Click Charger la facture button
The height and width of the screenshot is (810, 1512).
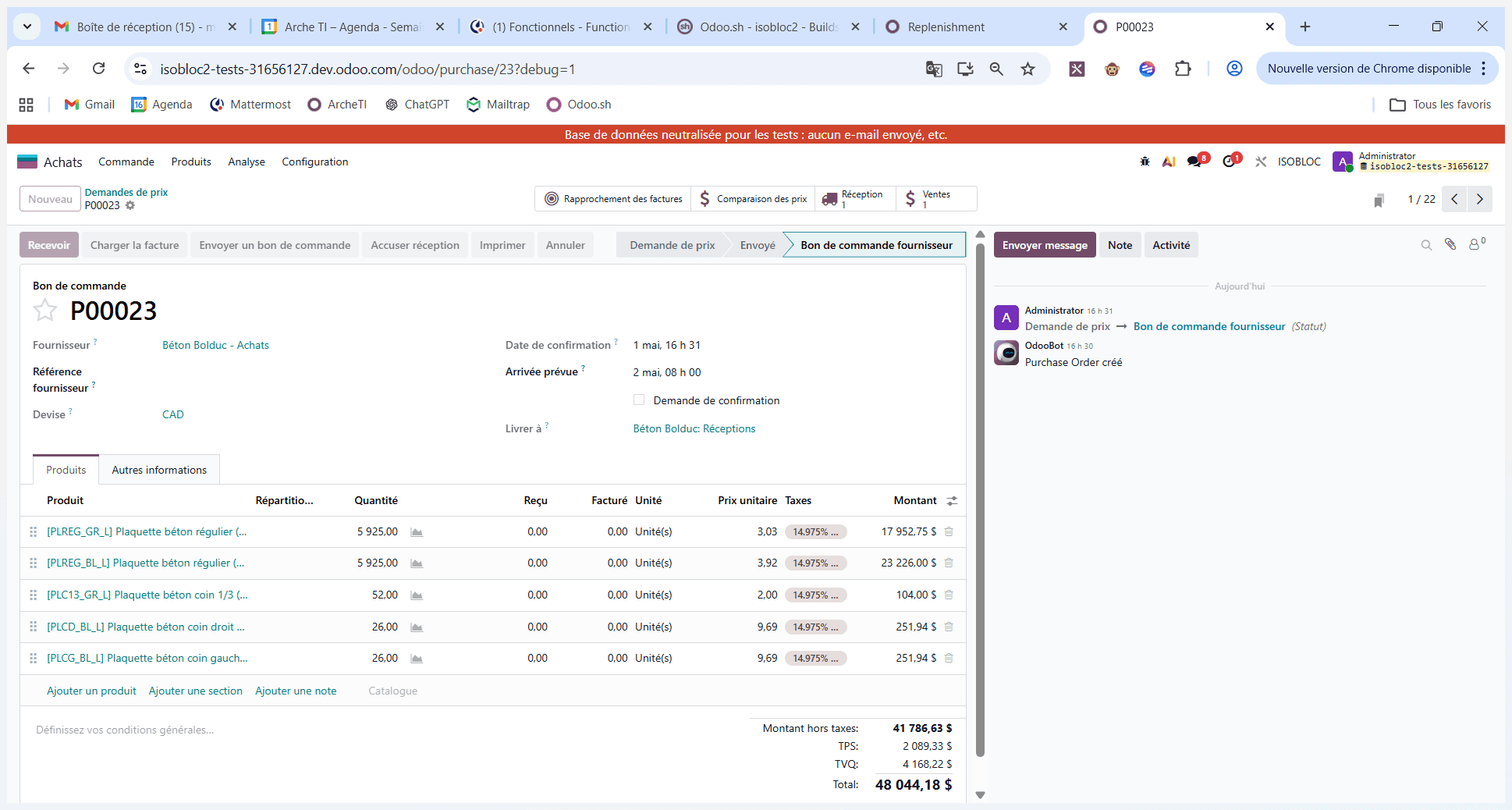(134, 245)
